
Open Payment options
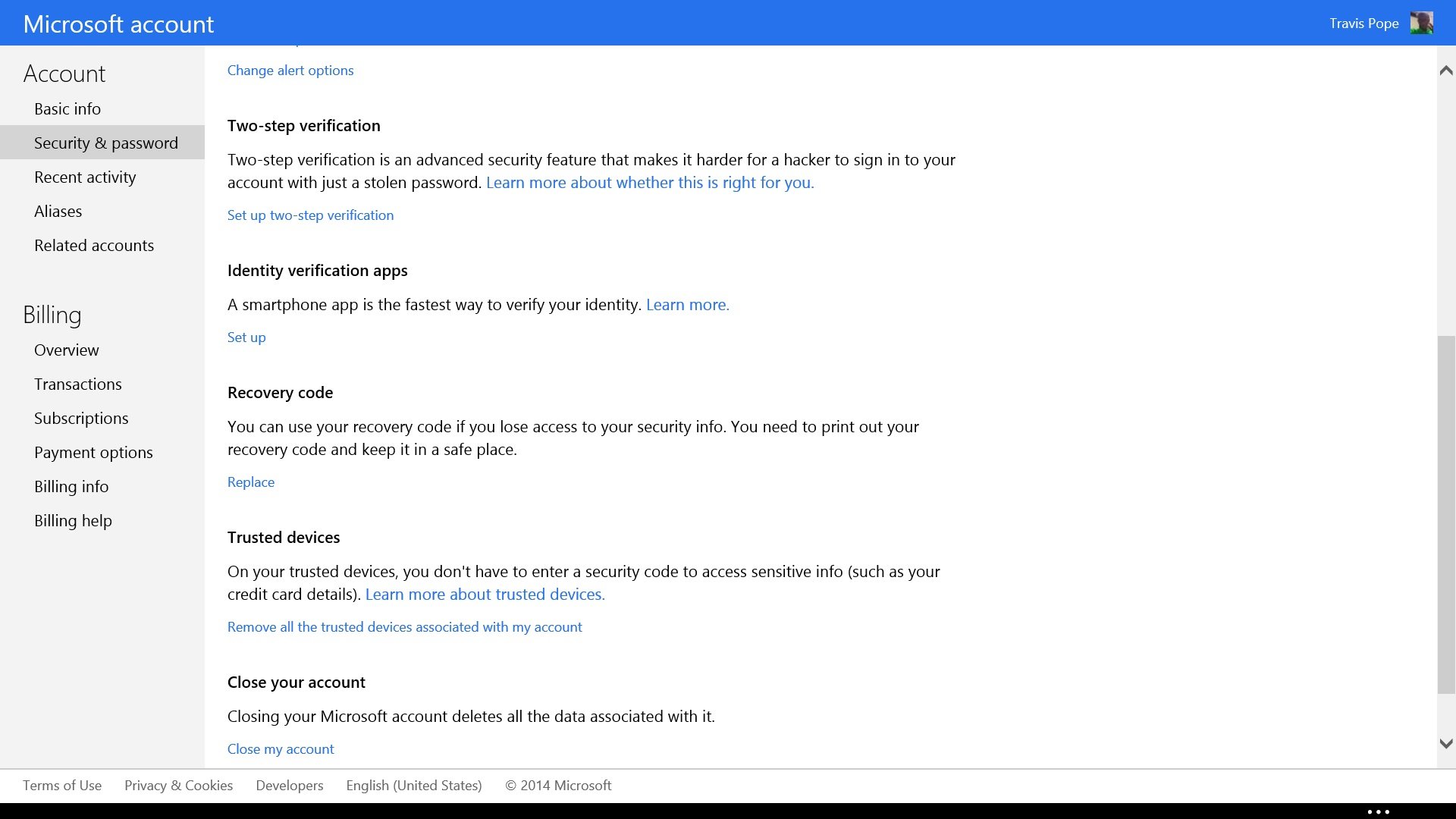[93, 452]
